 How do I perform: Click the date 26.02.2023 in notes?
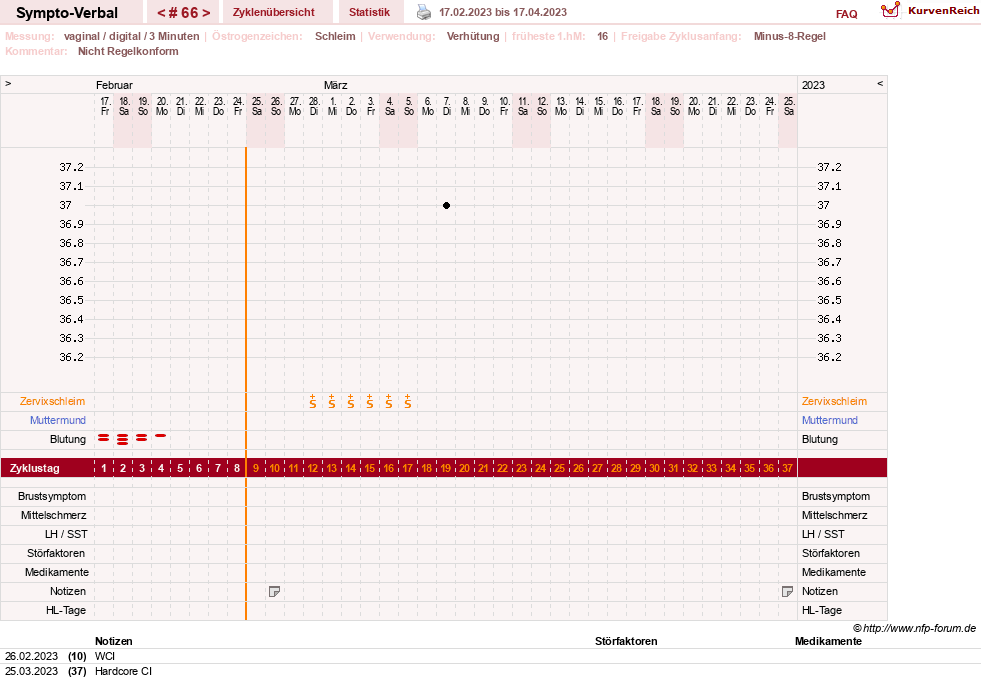click(x=31, y=656)
